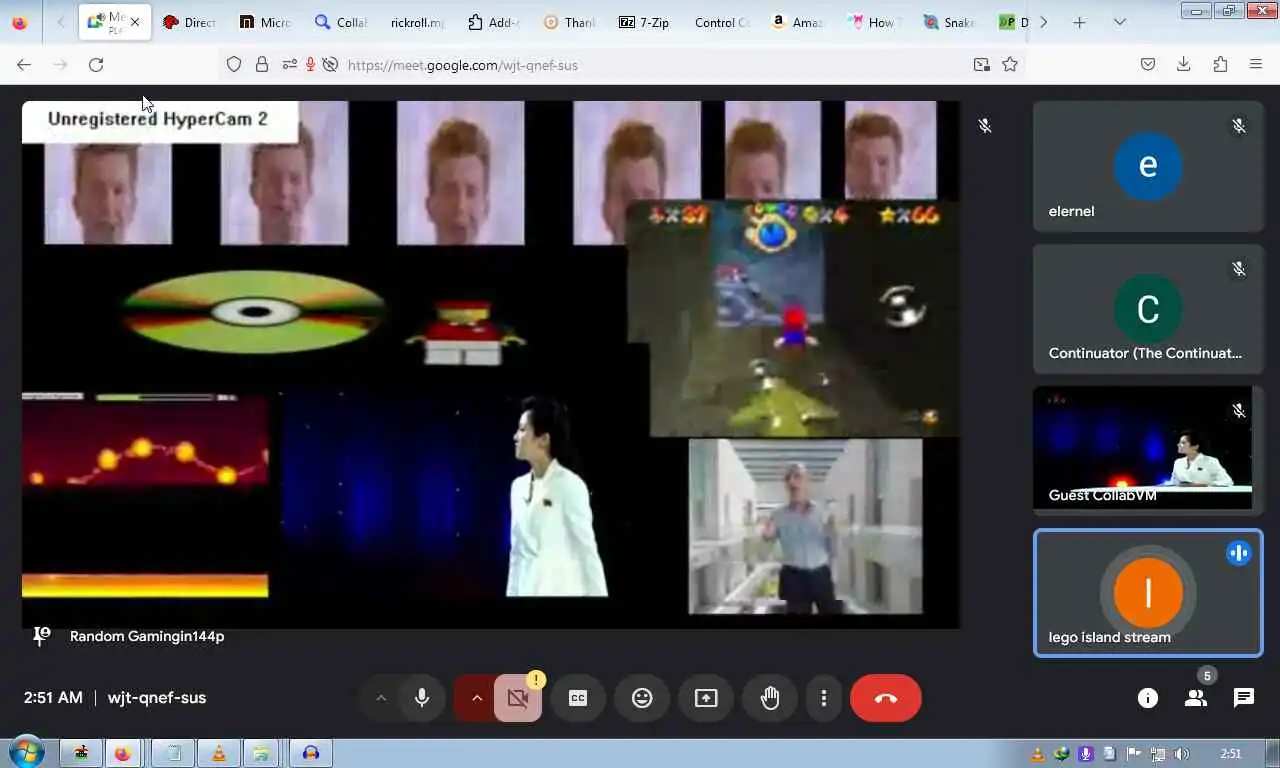Open site permissions icon in address bar
Screen dimensions: 1280x768
click(289, 64)
